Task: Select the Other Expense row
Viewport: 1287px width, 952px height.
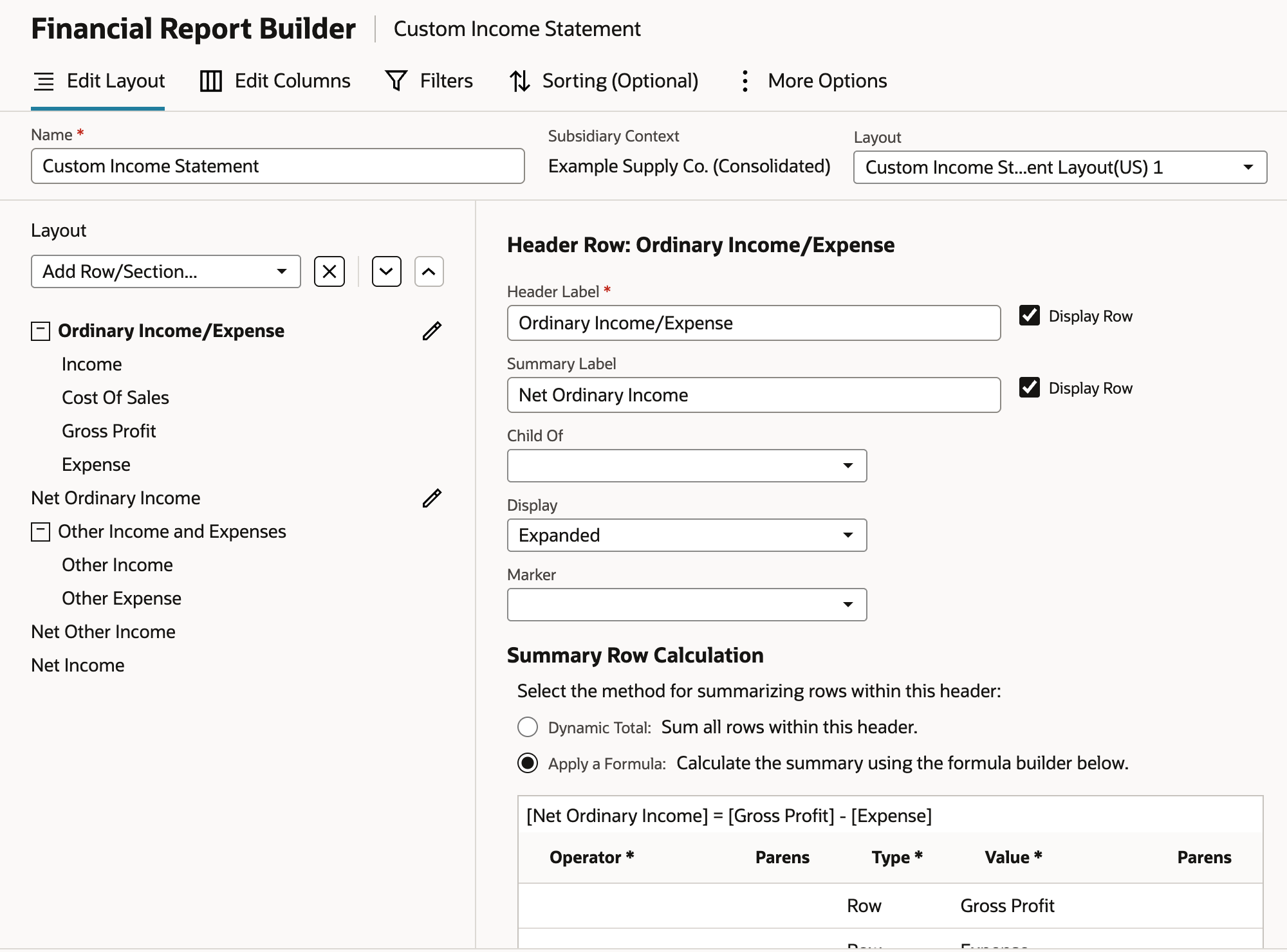Action: (x=122, y=598)
